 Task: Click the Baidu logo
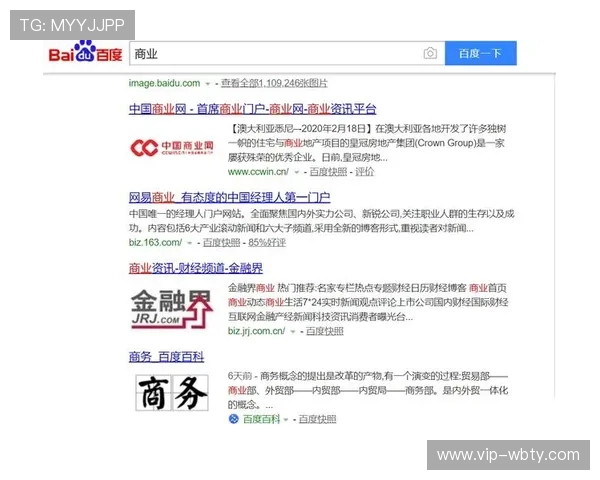point(85,52)
